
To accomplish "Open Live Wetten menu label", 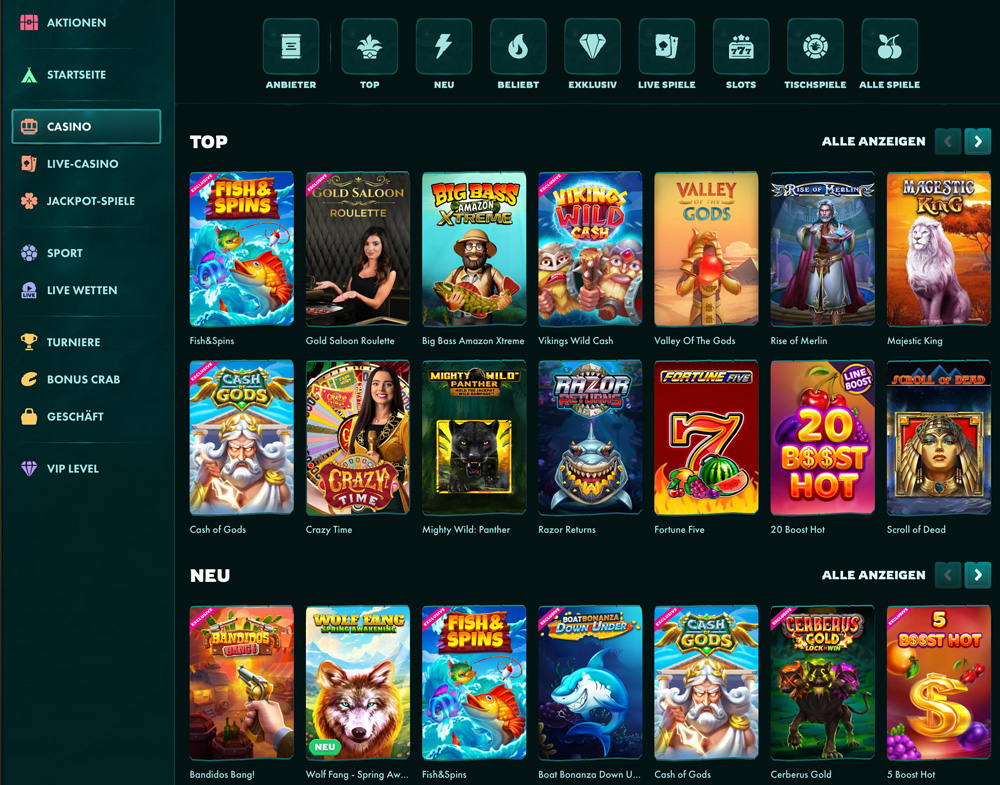I will coord(82,290).
